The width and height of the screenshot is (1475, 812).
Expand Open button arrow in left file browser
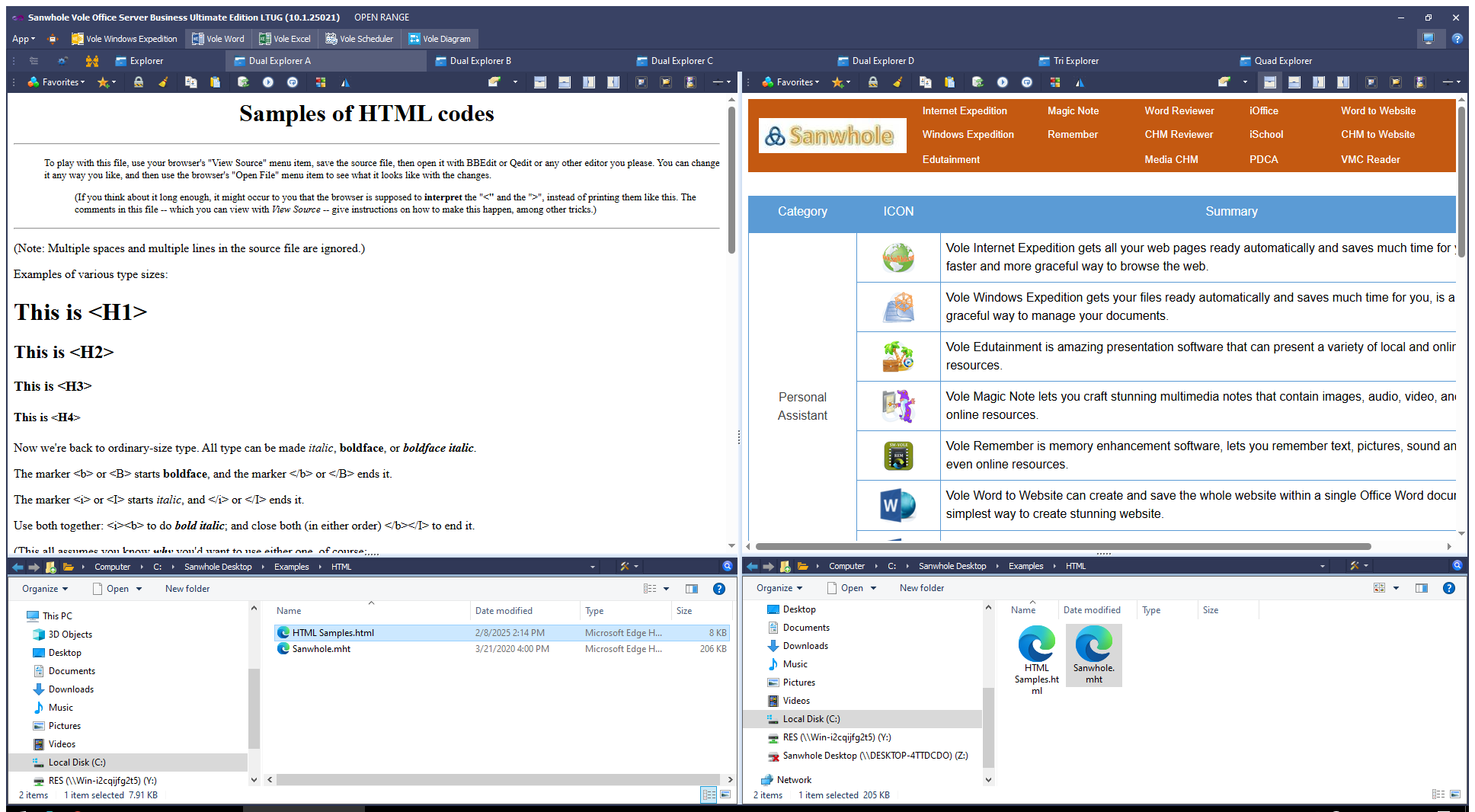(x=139, y=589)
